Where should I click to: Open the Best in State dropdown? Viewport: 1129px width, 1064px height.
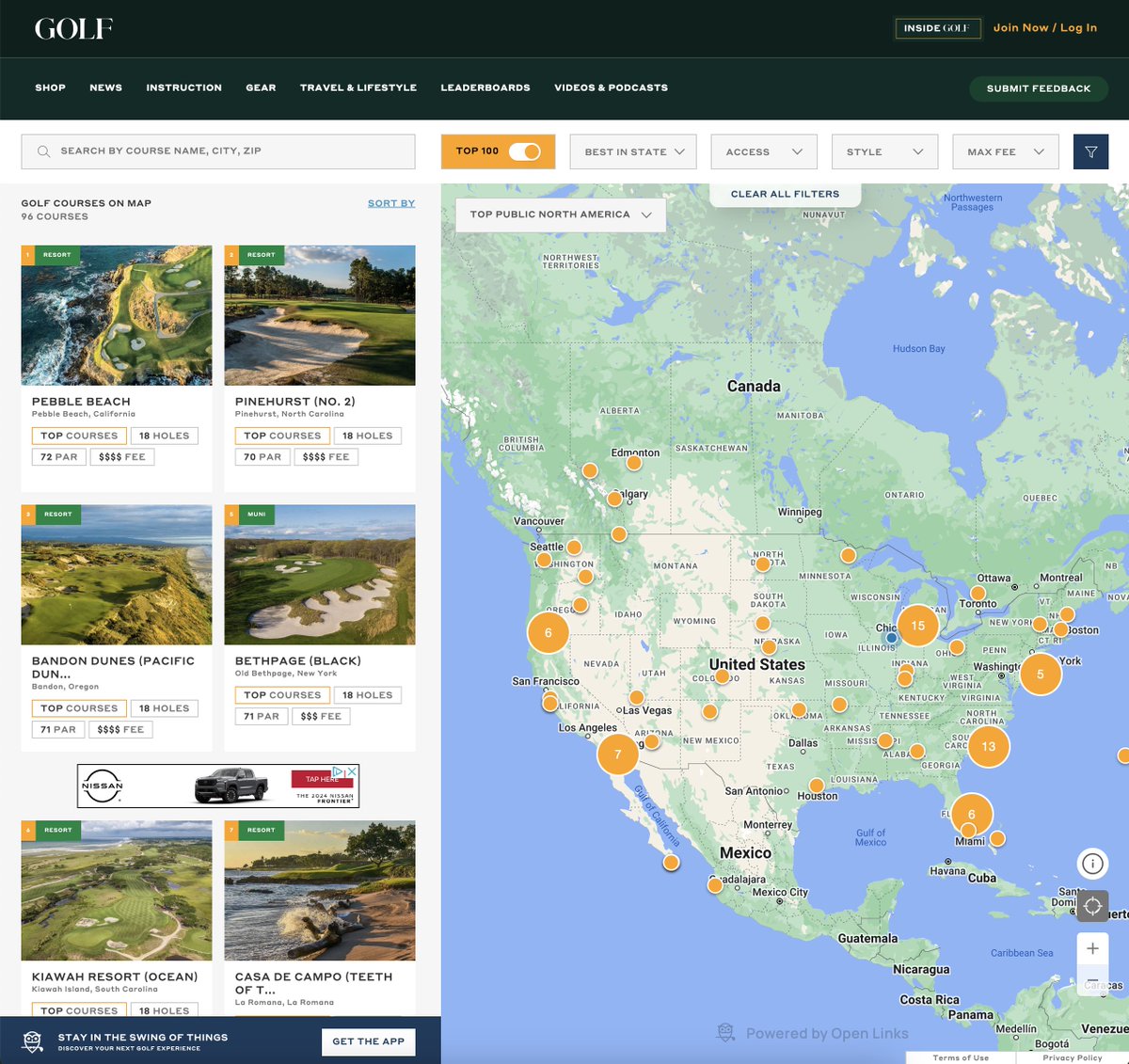[x=632, y=151]
